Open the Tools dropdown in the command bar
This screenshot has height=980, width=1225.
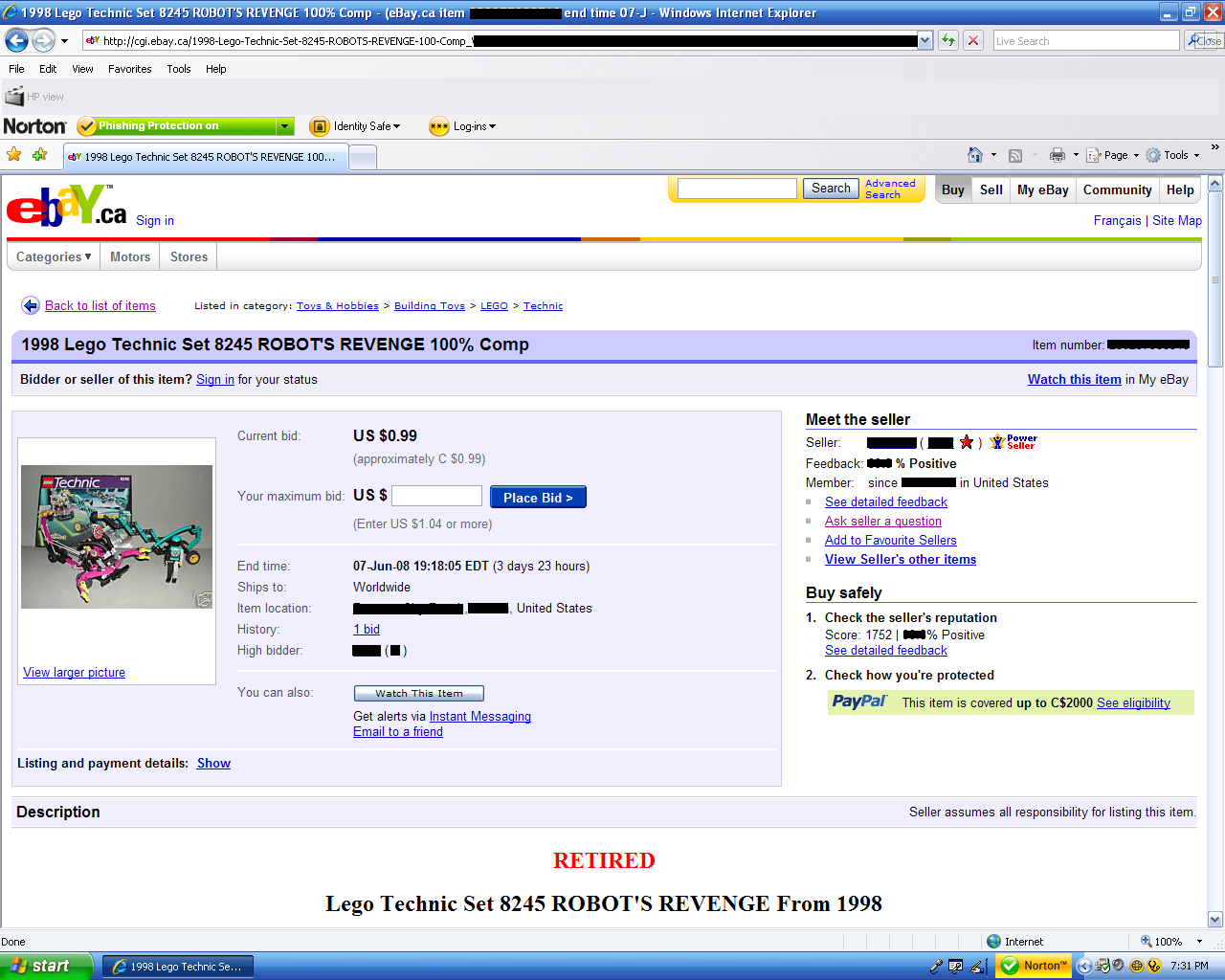1196,155
